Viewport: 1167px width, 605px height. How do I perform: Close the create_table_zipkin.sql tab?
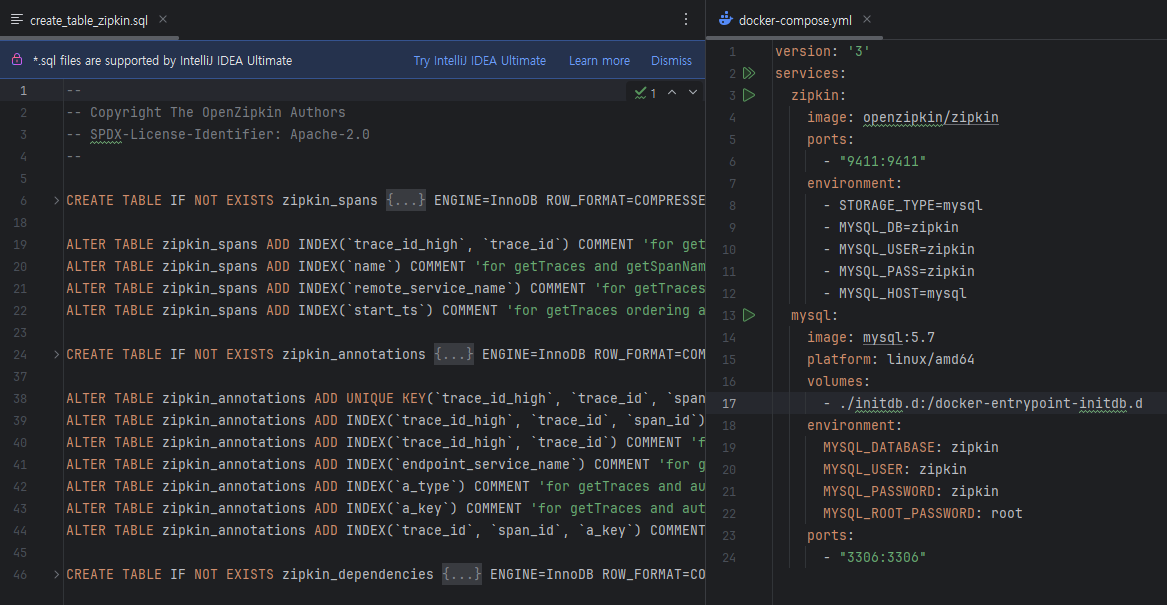coord(163,19)
